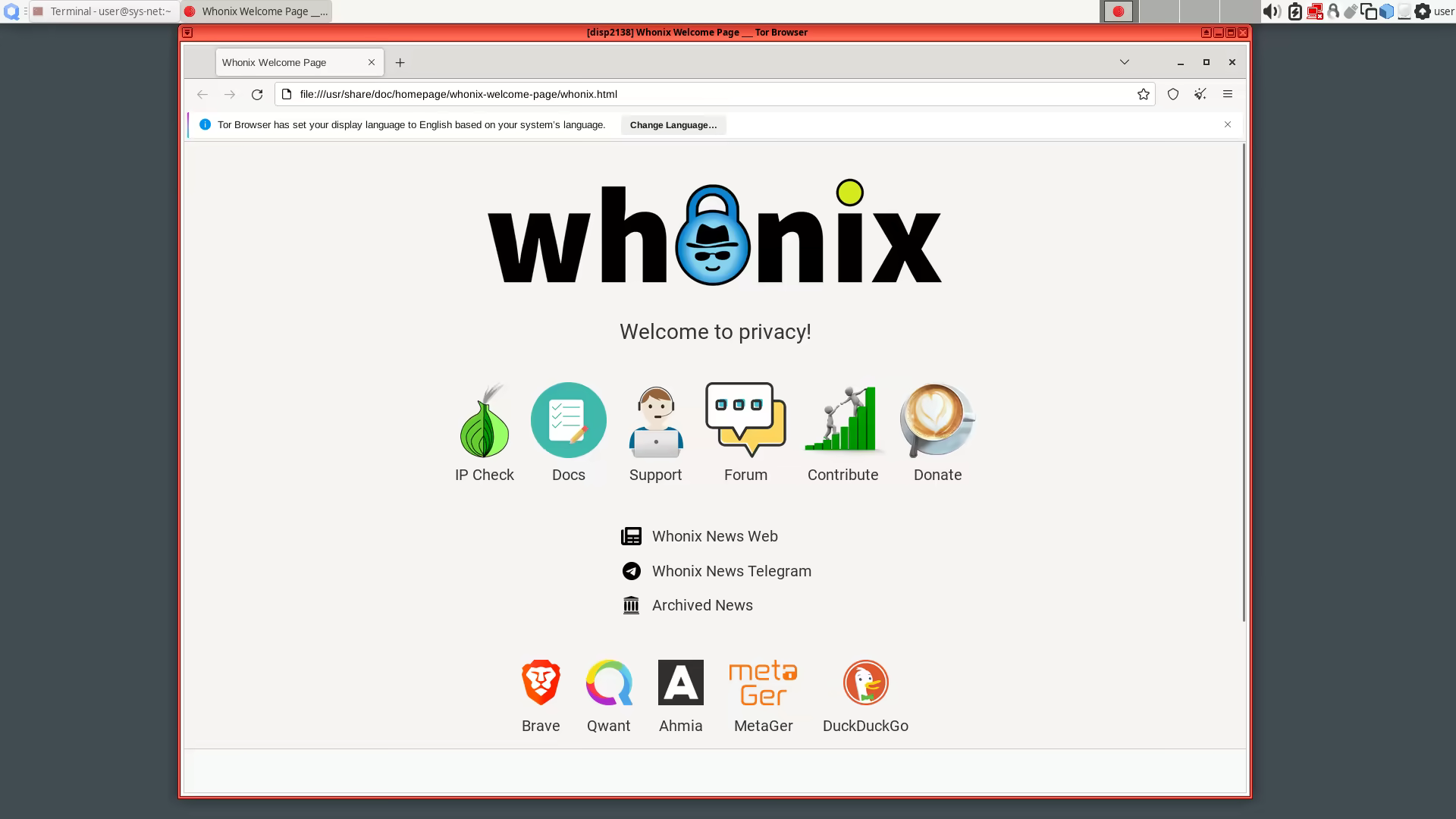Open the Qubes window menu in title bar

[187, 33]
